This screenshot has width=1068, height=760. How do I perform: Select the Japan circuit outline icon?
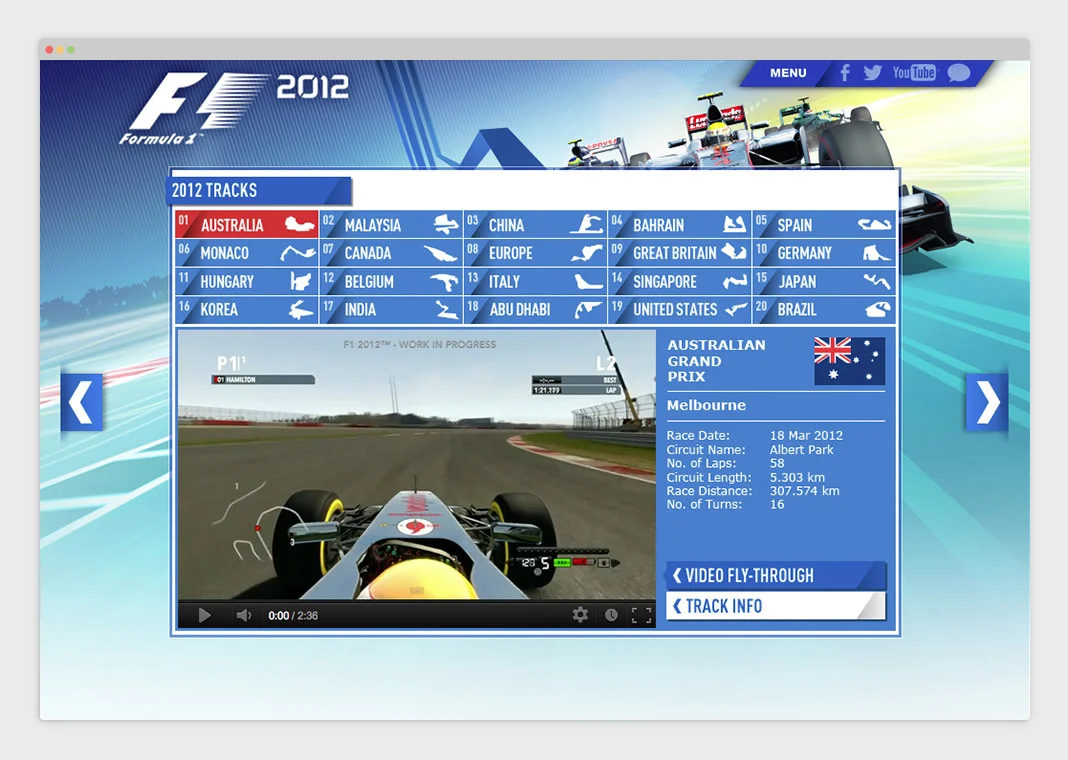pyautogui.click(x=875, y=281)
